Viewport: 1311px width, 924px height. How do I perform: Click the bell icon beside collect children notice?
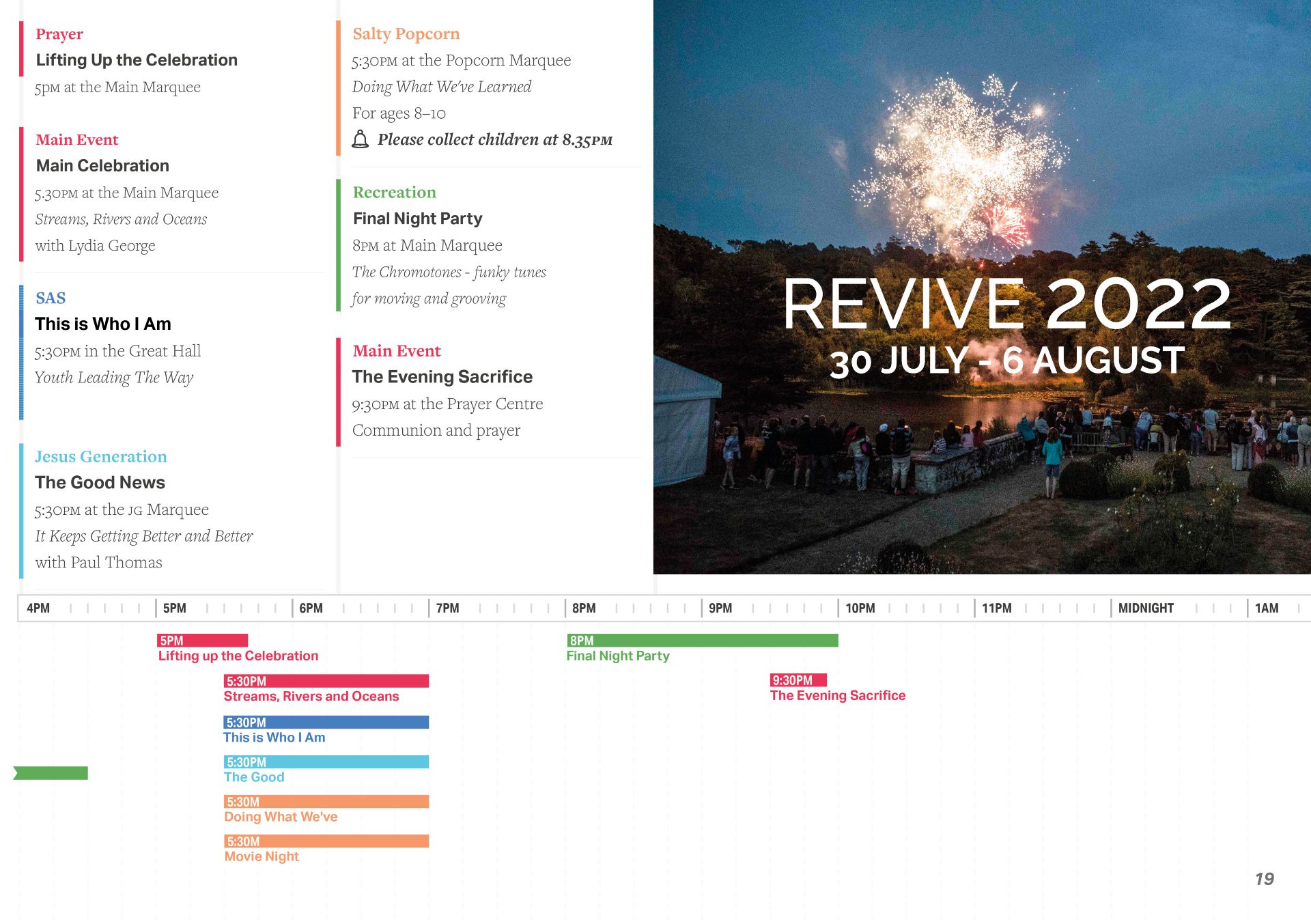pos(361,139)
